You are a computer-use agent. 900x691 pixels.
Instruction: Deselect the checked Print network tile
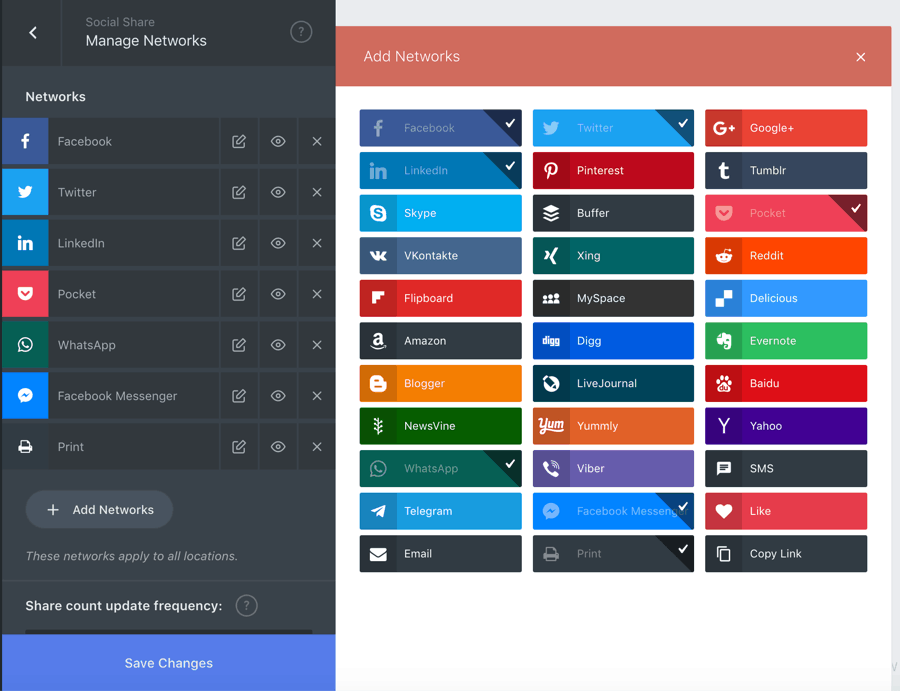(x=613, y=554)
